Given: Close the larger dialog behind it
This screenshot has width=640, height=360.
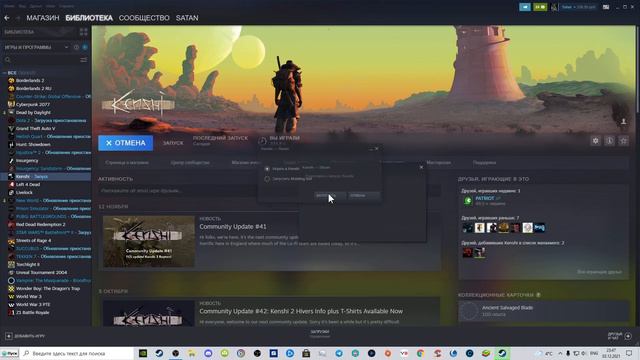Looking at the screenshot, I should click(x=421, y=167).
